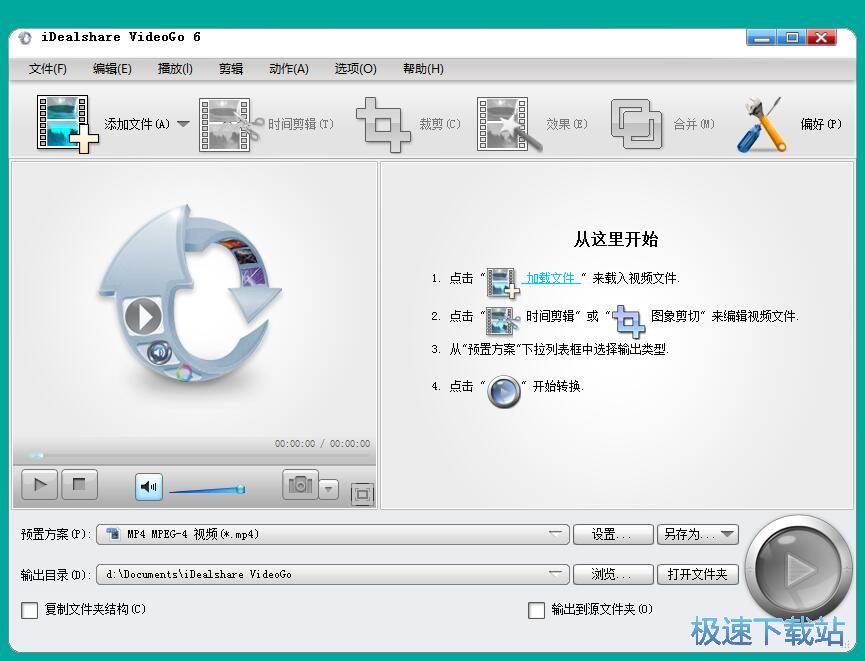The width and height of the screenshot is (865, 661).
Task: Open the 动作(A) menu
Action: [289, 69]
